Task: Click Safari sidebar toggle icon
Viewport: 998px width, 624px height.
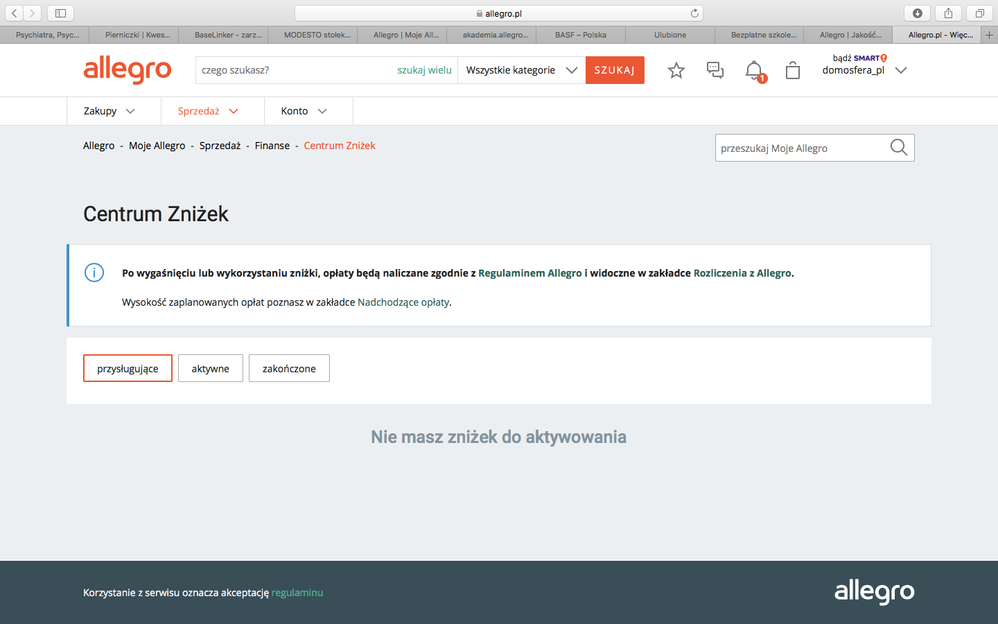Action: (x=61, y=13)
